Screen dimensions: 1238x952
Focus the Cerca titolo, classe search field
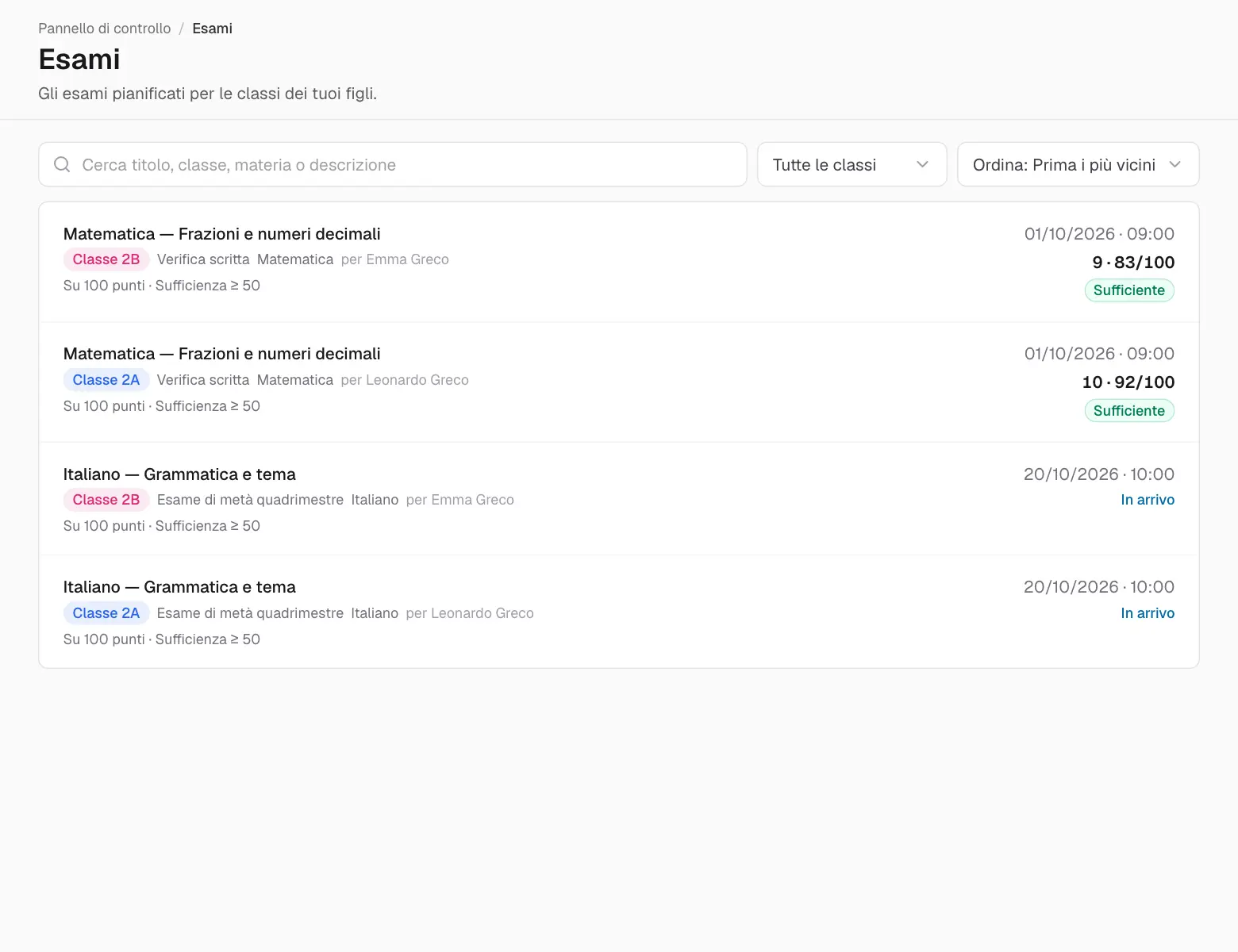(393, 164)
